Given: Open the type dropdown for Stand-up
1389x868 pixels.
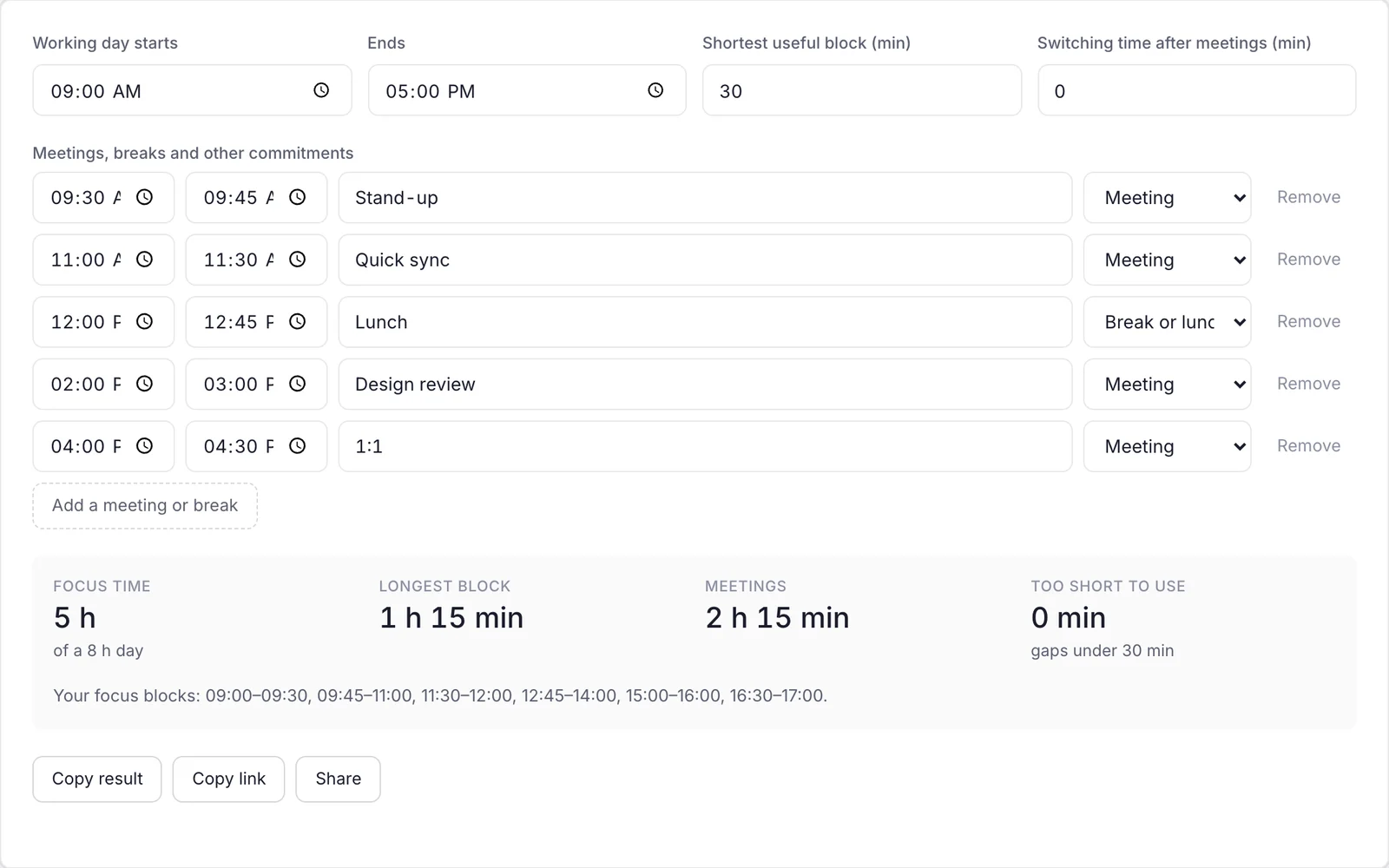Looking at the screenshot, I should pos(1167,198).
